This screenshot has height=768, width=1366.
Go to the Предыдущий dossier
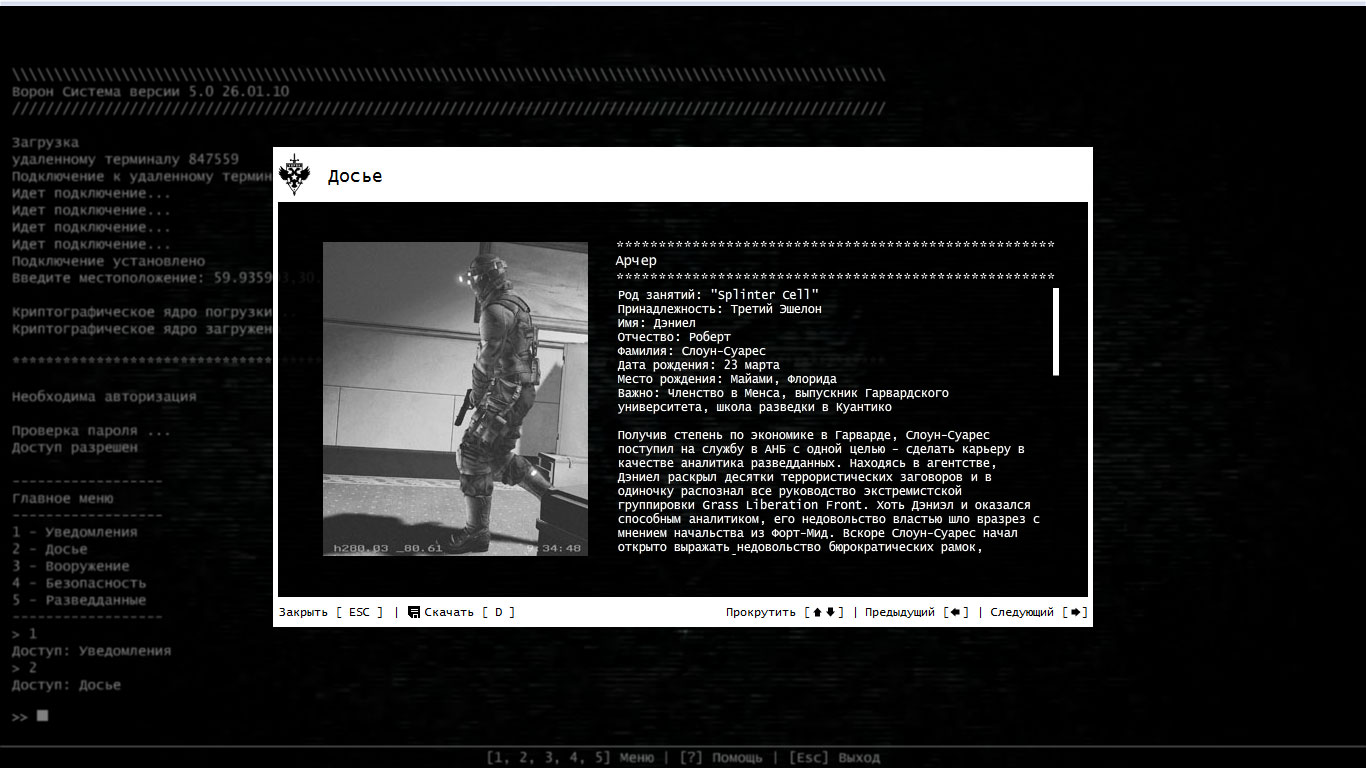pos(917,612)
